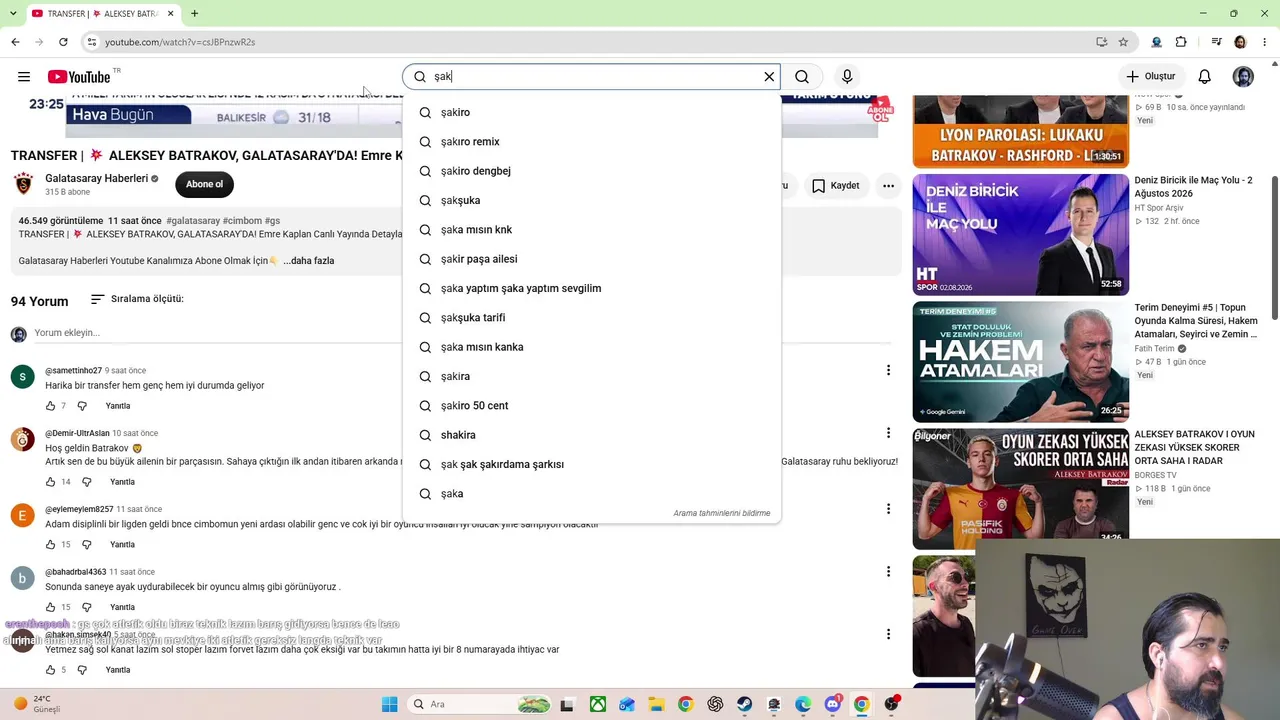Image resolution: width=1280 pixels, height=720 pixels.
Task: Open options menu for @bahadrbal4363 comment
Action: [888, 571]
